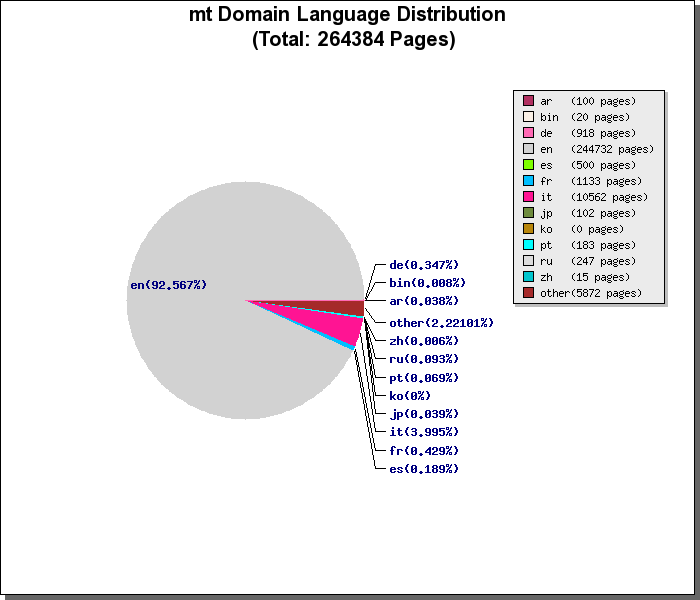Select the legend text 'en (244732 pages)'

pos(597,150)
